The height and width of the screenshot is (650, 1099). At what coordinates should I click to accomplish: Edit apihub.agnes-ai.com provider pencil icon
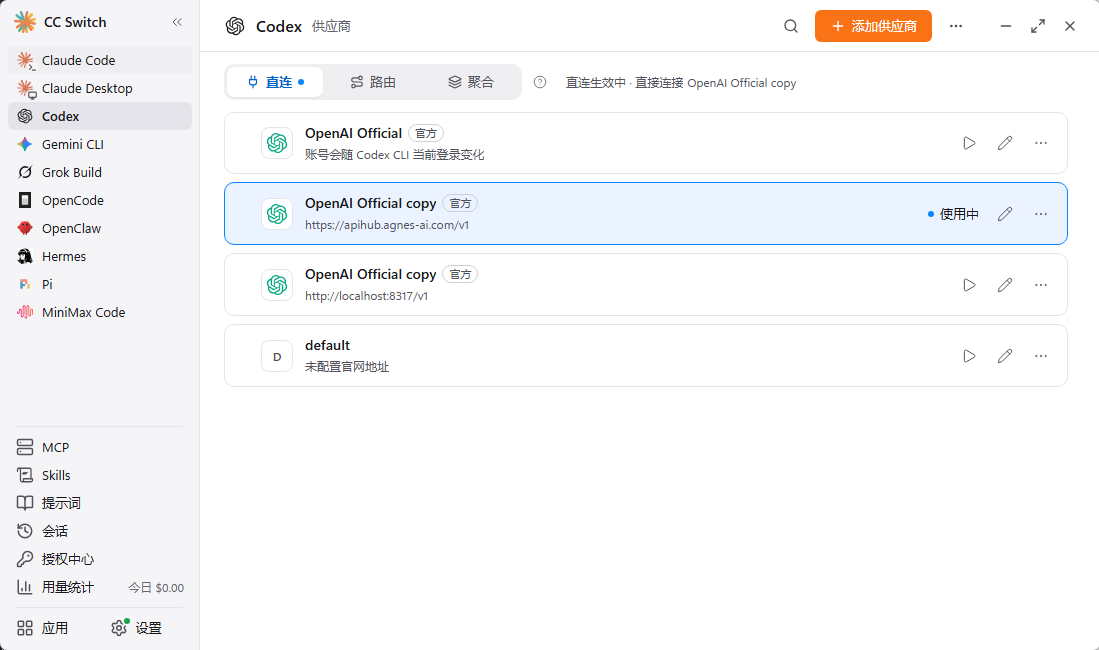1005,214
